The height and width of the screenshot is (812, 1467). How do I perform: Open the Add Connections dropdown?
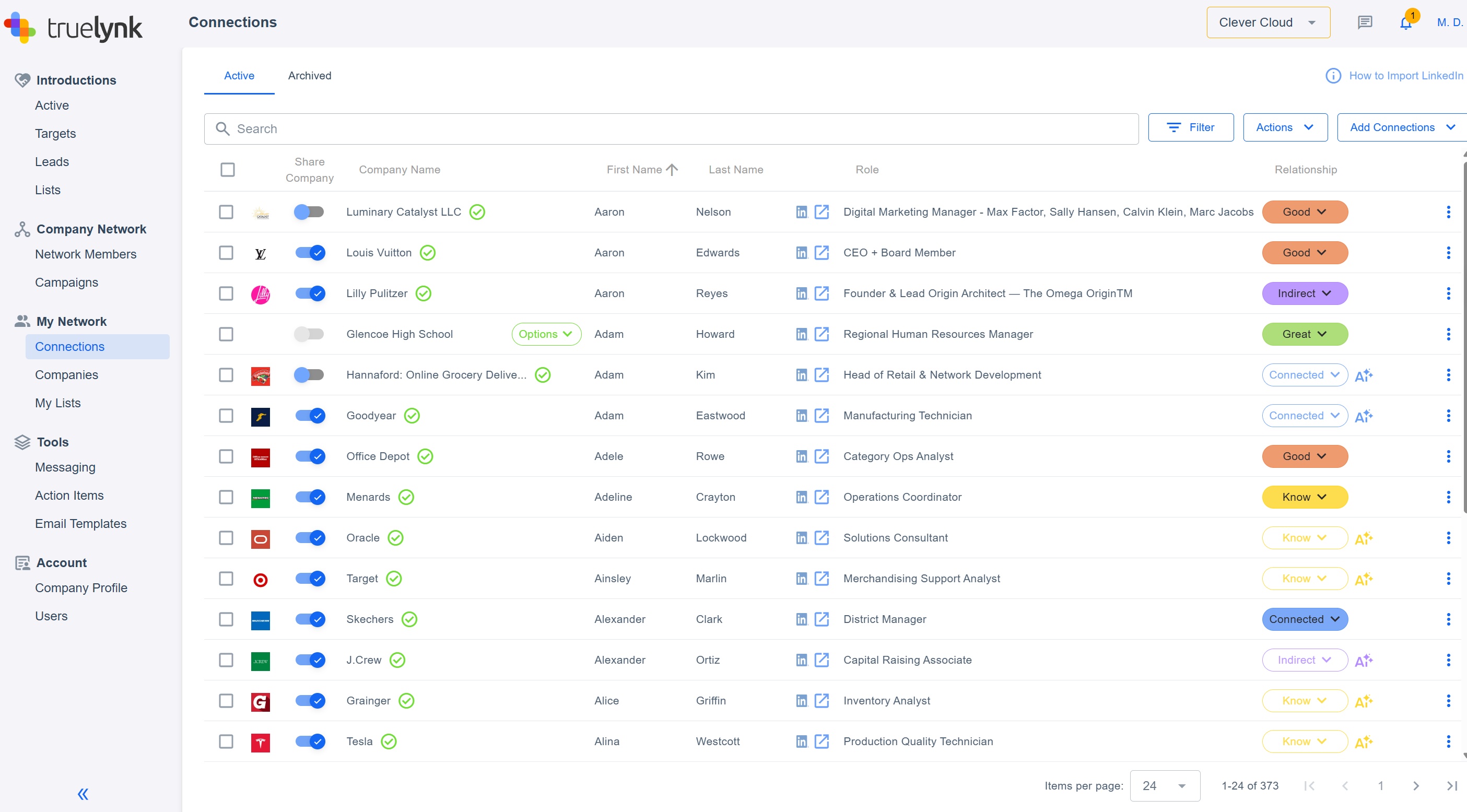pyautogui.click(x=1402, y=127)
